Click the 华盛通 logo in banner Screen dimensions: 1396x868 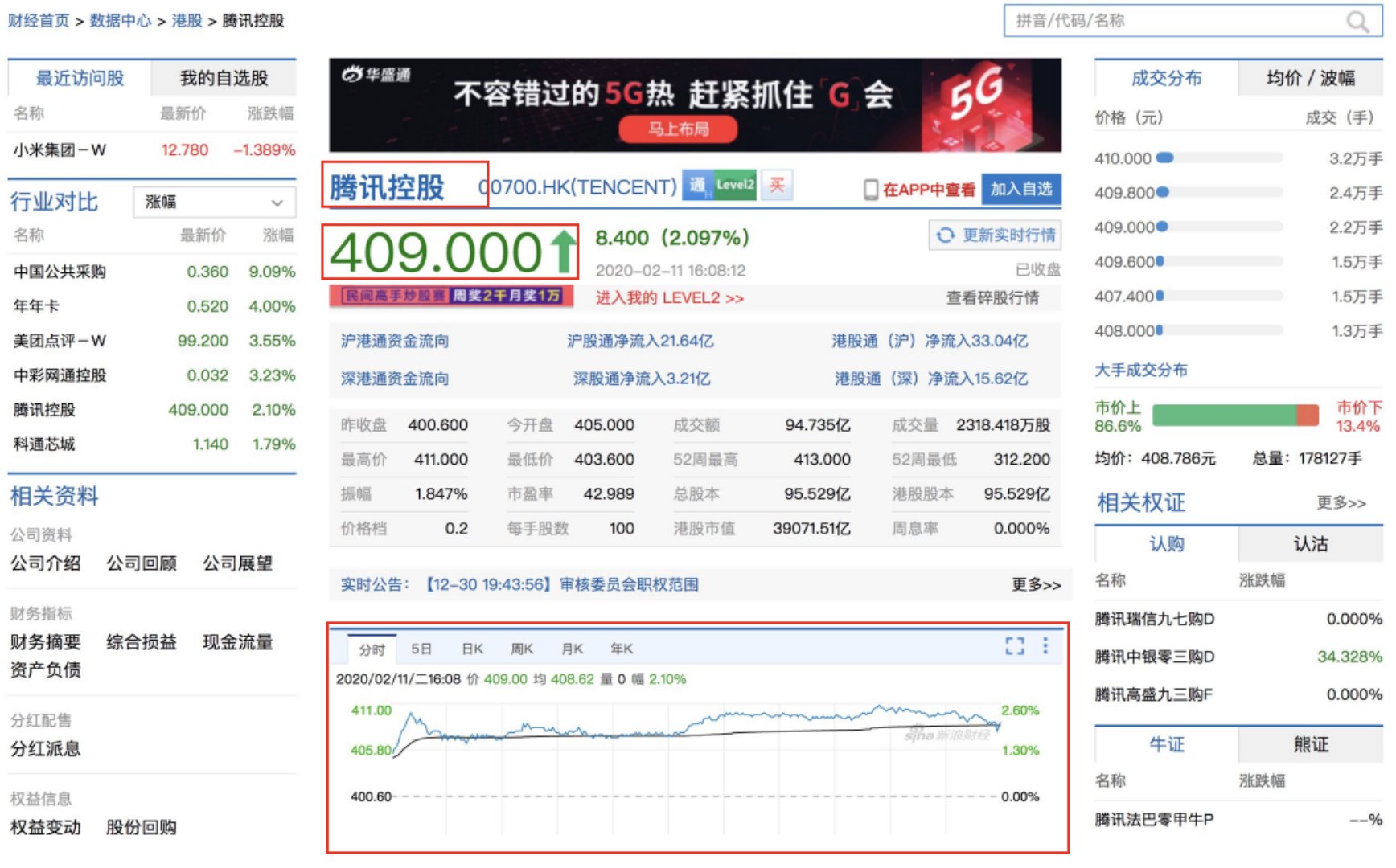click(376, 75)
